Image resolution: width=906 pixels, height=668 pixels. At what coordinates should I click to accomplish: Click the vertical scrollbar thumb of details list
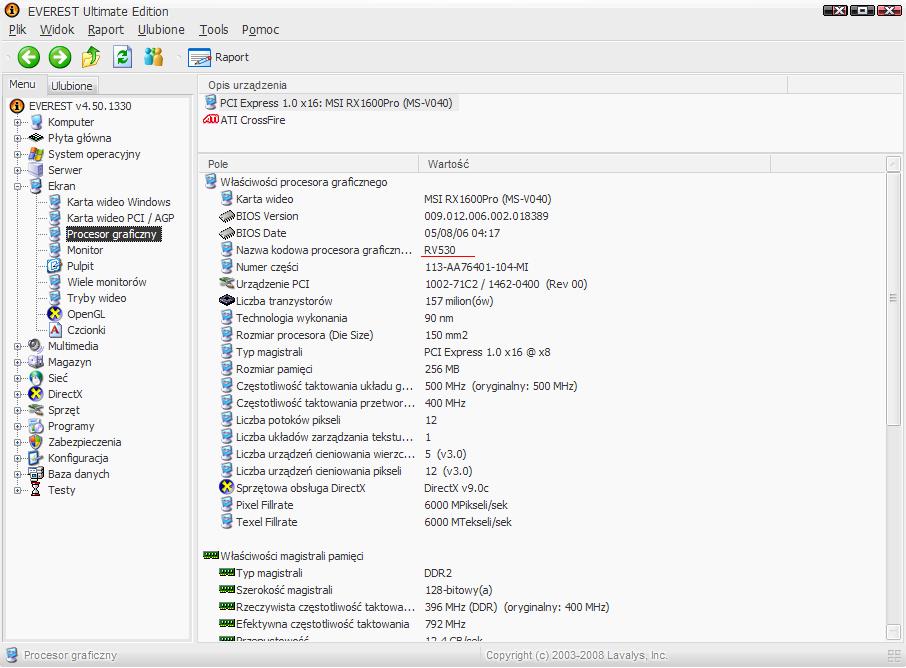pos(893,298)
